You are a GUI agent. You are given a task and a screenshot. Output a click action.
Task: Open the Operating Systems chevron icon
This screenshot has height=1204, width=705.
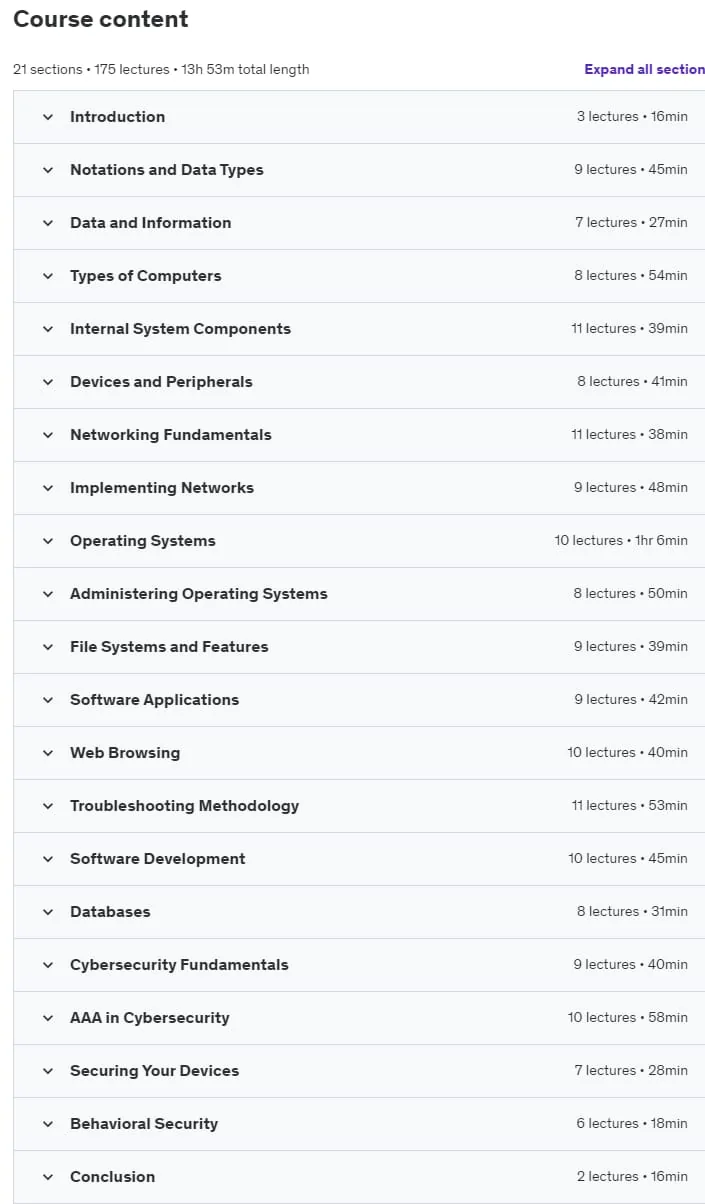[48, 541]
